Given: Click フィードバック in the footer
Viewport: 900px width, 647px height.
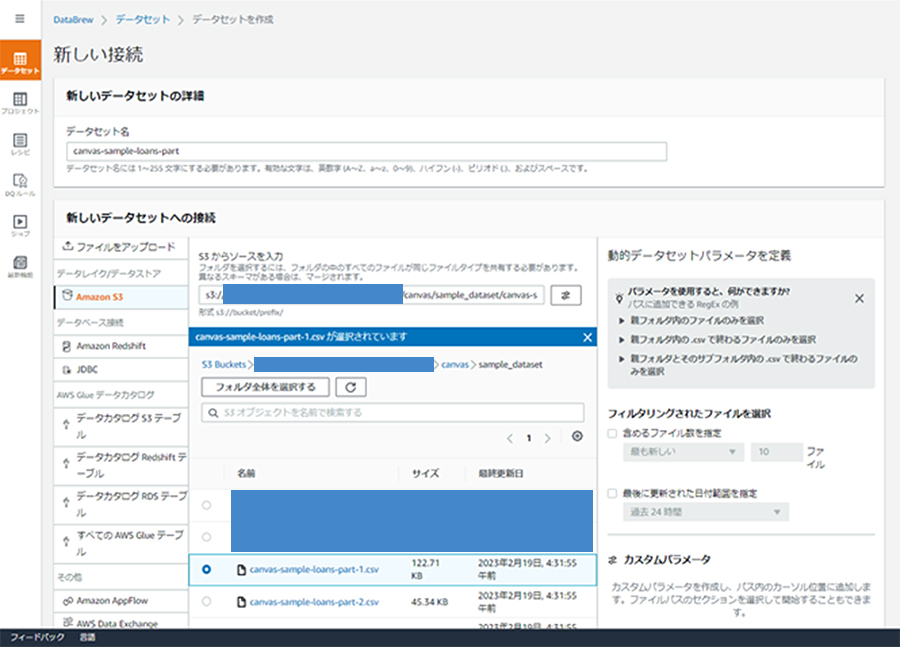Looking at the screenshot, I should tap(37, 637).
